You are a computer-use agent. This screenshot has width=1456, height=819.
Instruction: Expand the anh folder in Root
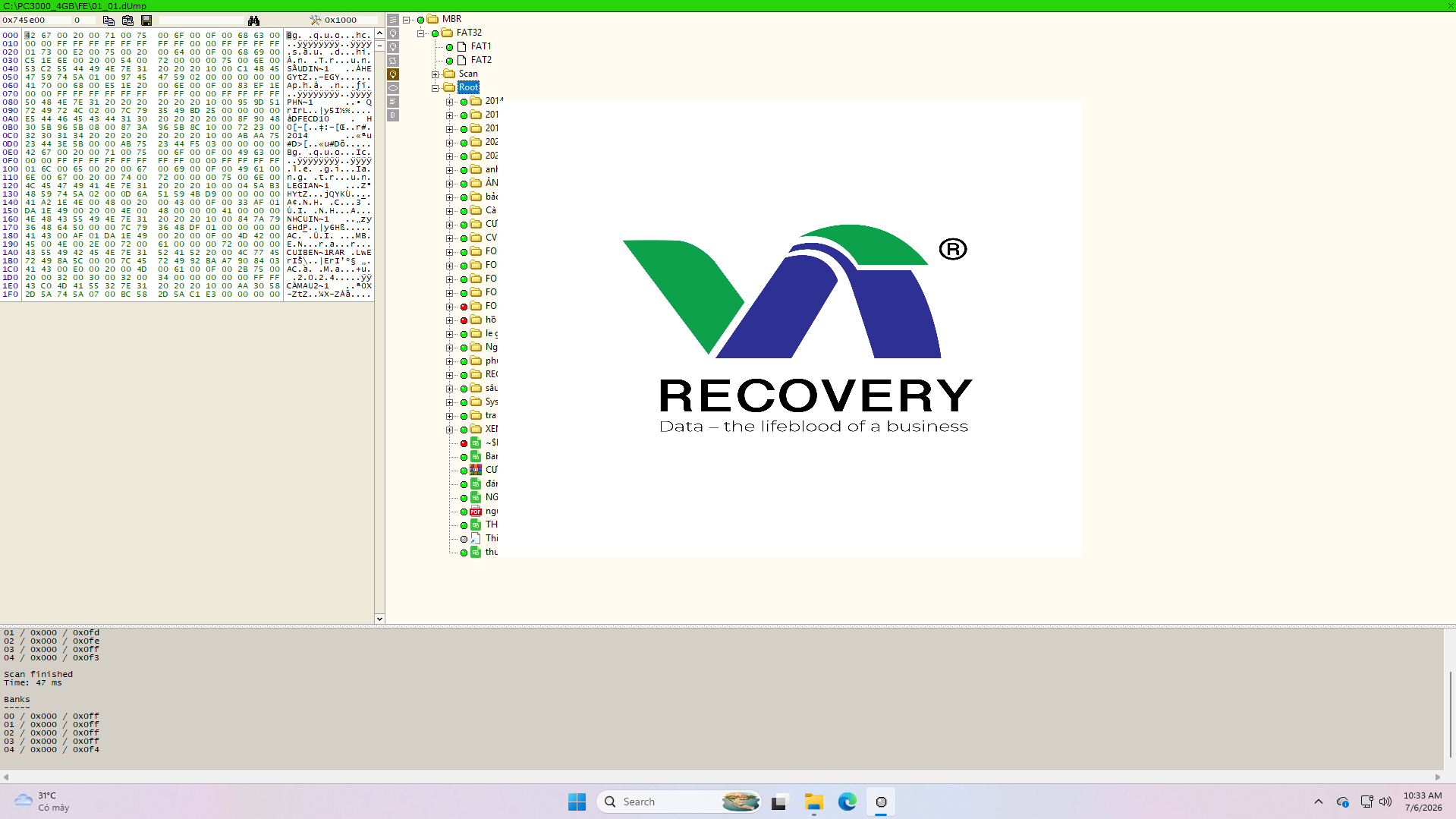pos(450,170)
